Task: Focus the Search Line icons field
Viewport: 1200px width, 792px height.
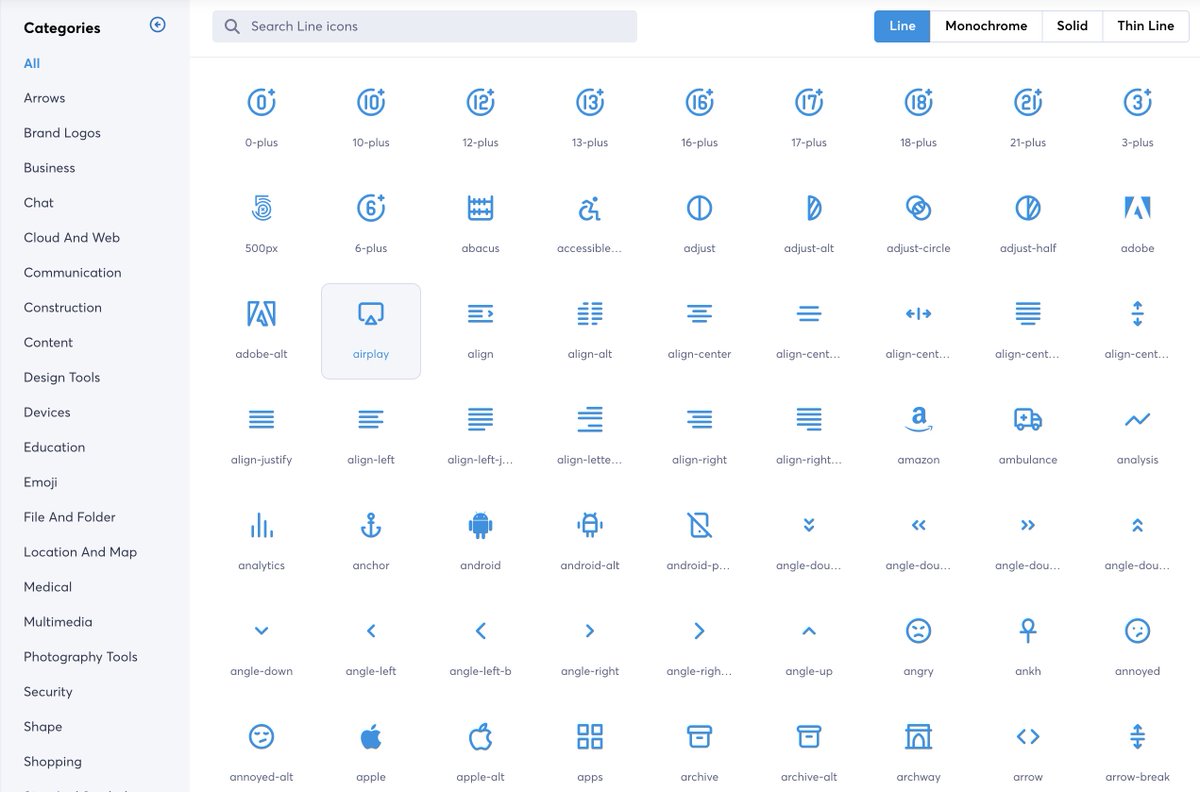Action: click(424, 26)
